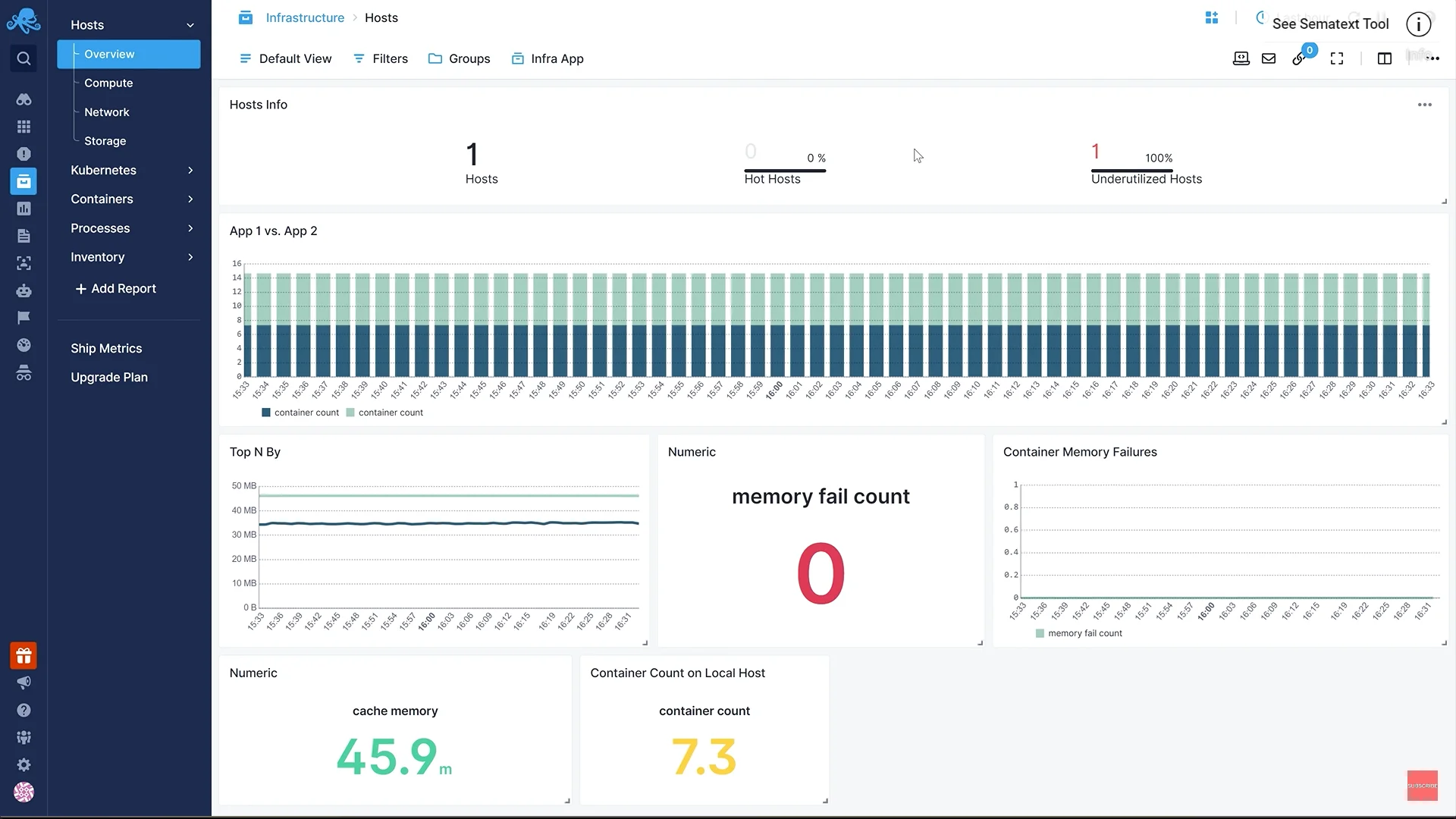Click the chain link icon with 0 badge
1456x819 pixels.
click(1299, 58)
